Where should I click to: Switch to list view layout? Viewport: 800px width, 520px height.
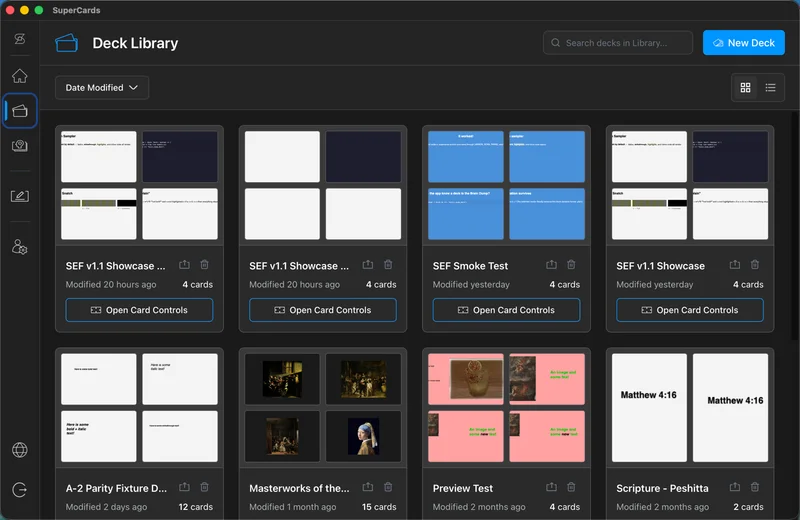(x=770, y=88)
